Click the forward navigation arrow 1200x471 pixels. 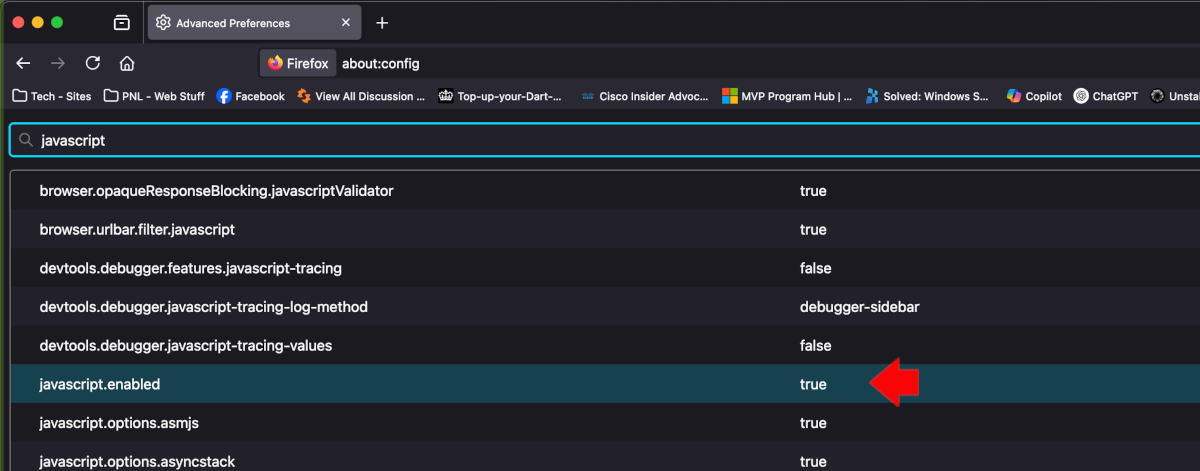point(58,63)
